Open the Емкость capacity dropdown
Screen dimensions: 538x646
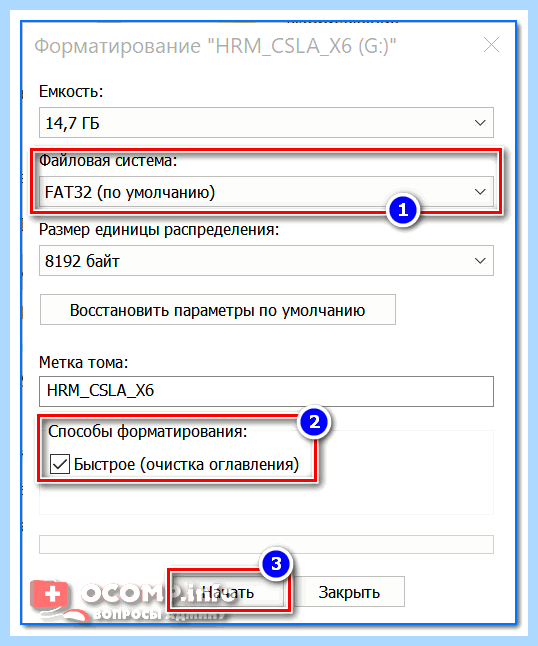tap(266, 123)
